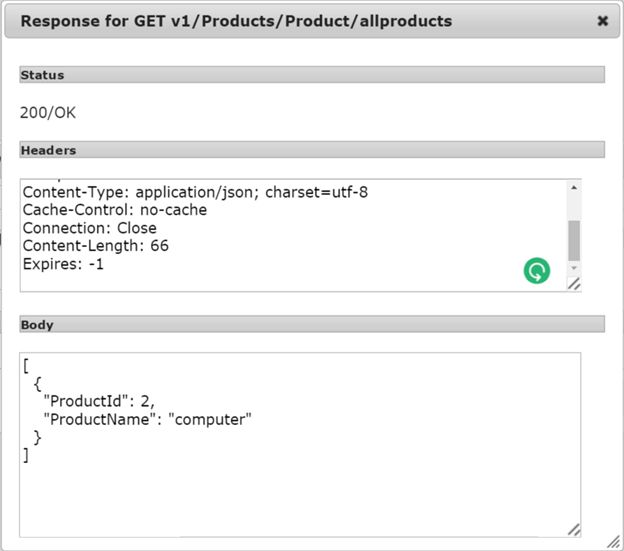Screen dimensions: 624x551
Task: Click the Headers text area resize handle
Action: pos(574,285)
